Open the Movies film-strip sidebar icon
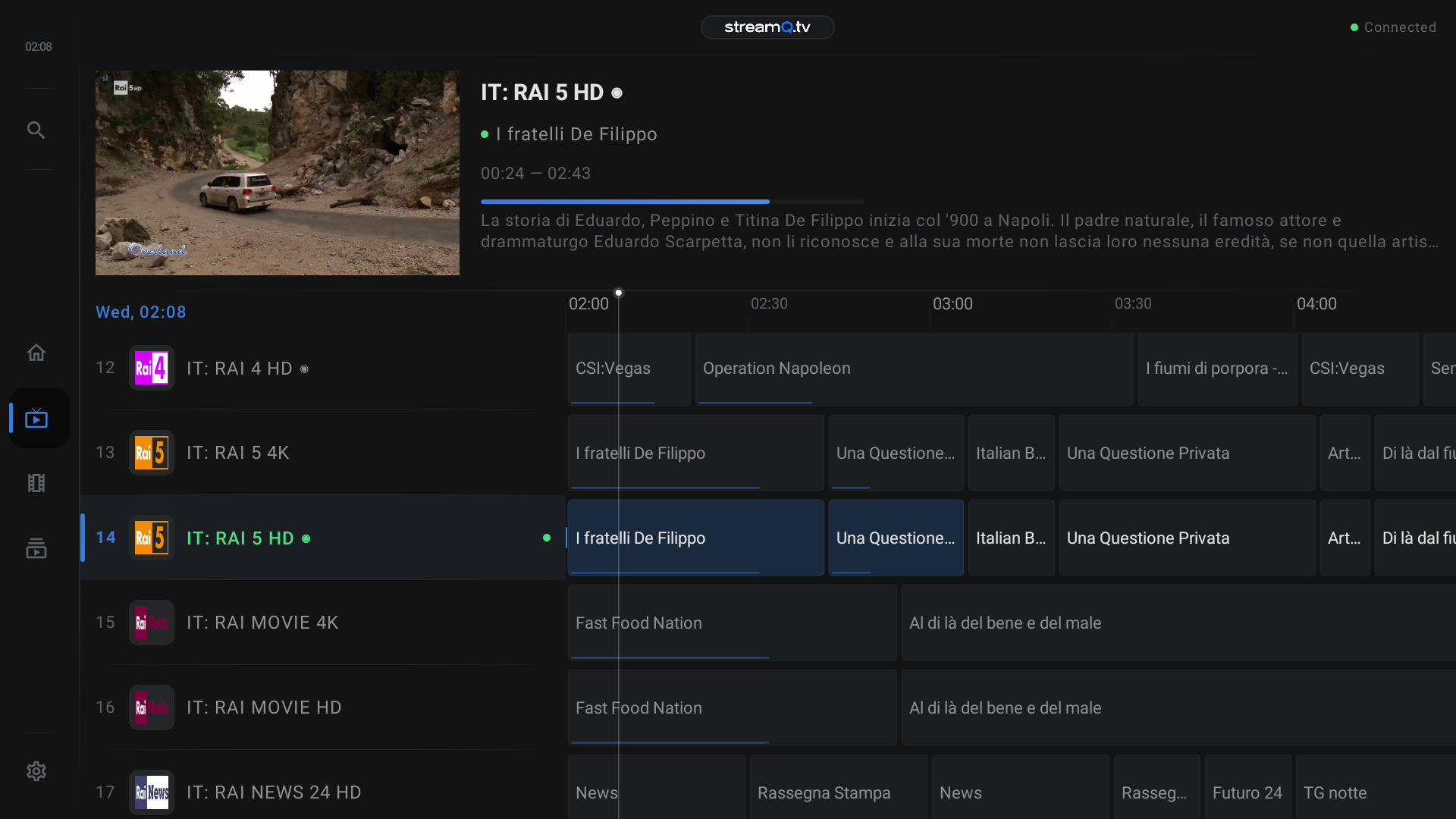 pyautogui.click(x=36, y=483)
